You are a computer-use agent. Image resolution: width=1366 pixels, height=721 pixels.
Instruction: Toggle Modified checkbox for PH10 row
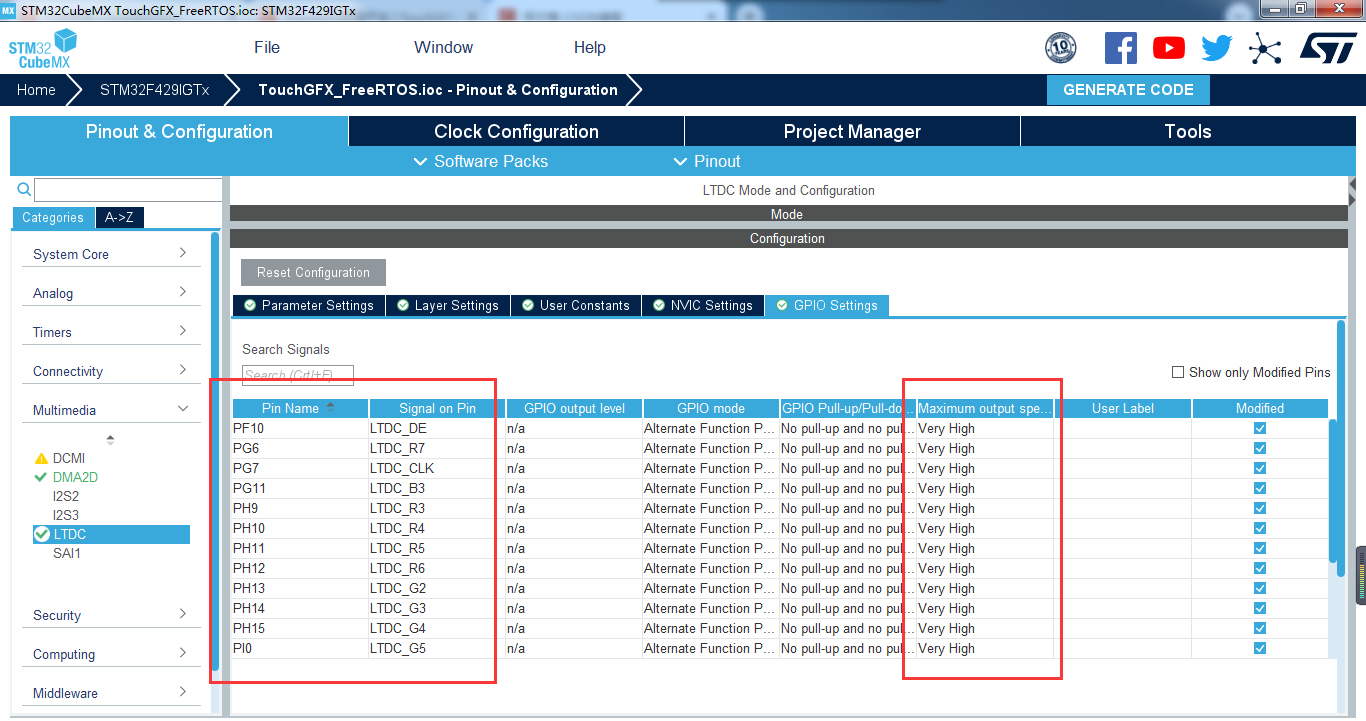pos(1260,528)
